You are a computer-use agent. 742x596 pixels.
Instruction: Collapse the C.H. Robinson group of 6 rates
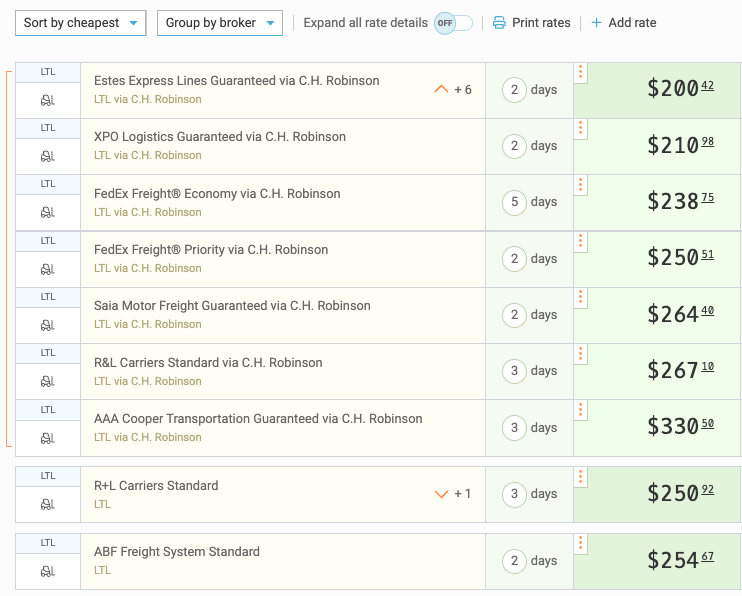pyautogui.click(x=442, y=90)
